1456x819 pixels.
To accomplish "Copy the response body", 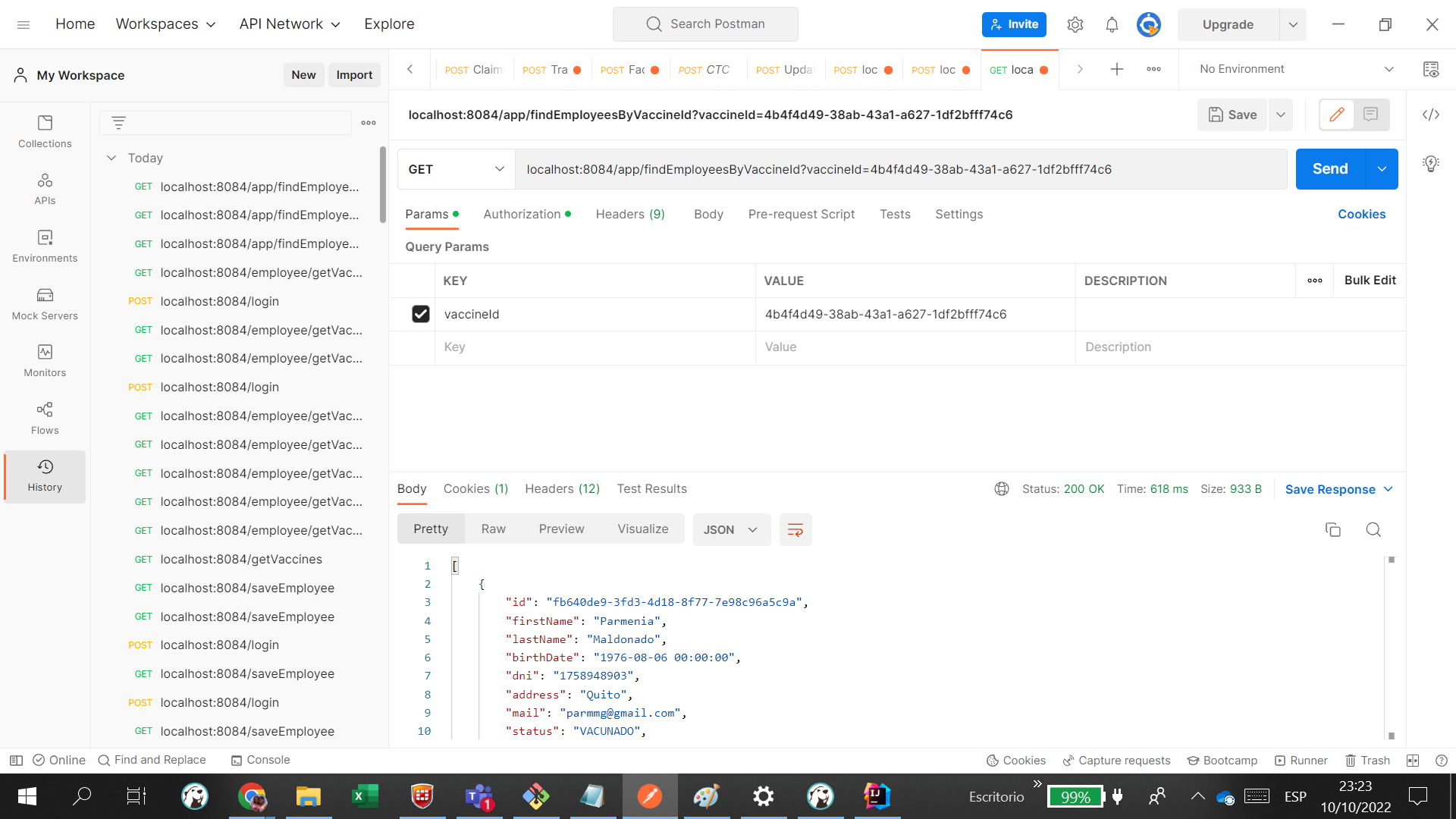I will point(1334,529).
